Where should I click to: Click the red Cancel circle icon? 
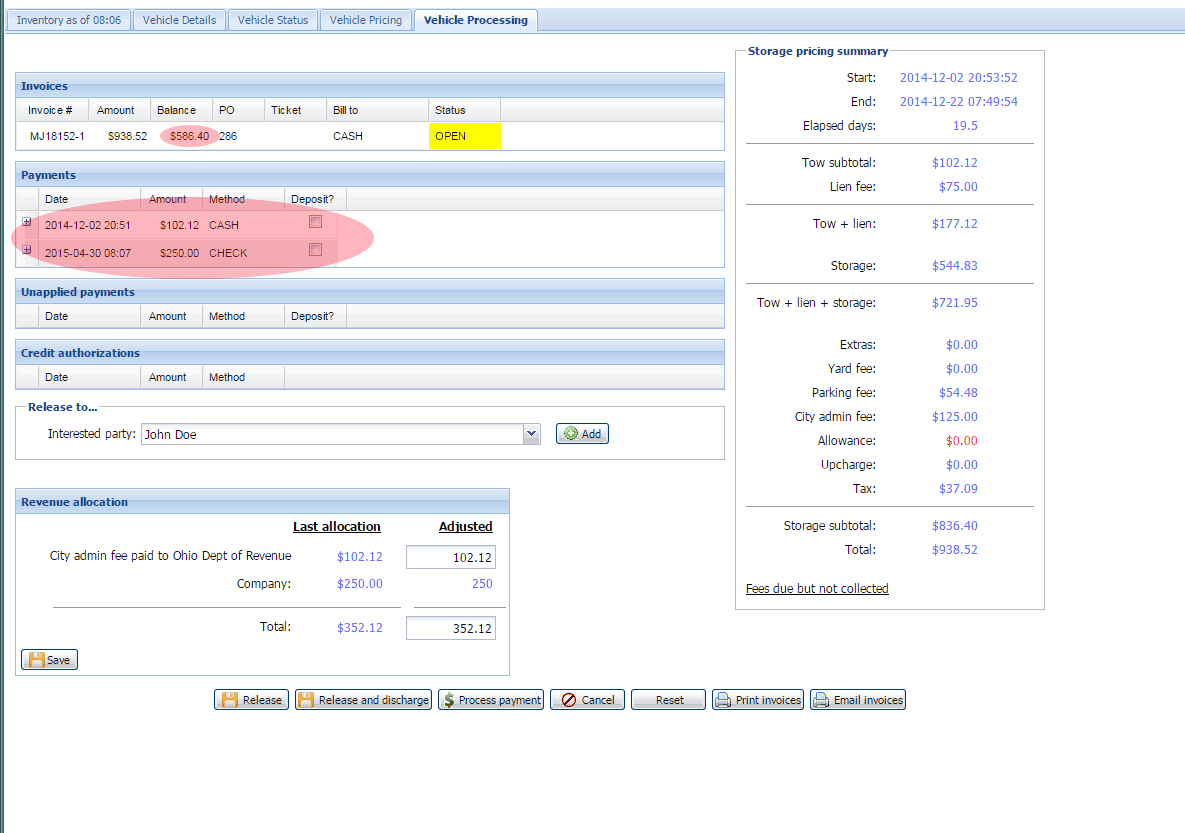tap(568, 700)
